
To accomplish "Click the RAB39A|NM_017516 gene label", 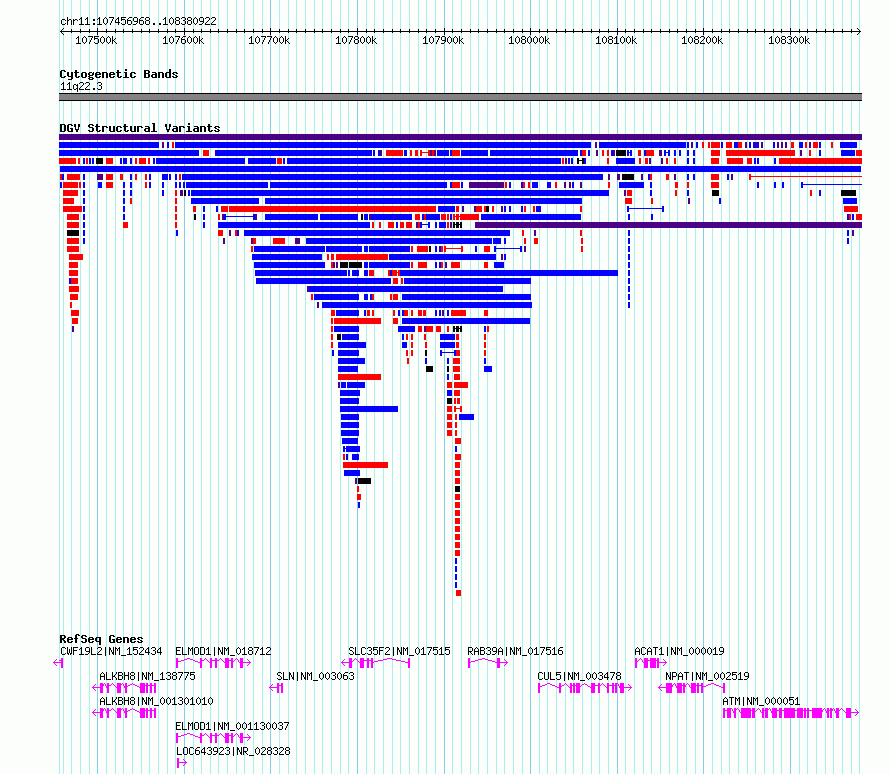I will [515, 651].
